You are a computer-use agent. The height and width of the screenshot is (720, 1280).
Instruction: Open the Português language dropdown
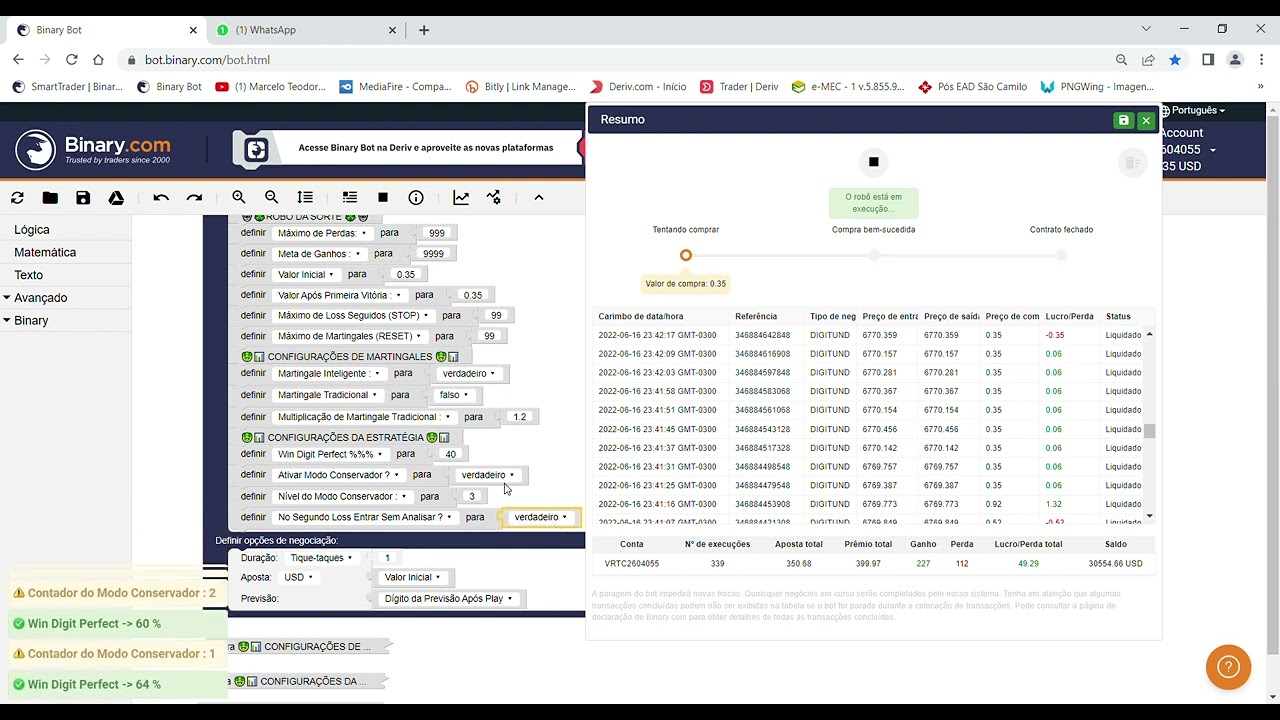pyautogui.click(x=1193, y=110)
